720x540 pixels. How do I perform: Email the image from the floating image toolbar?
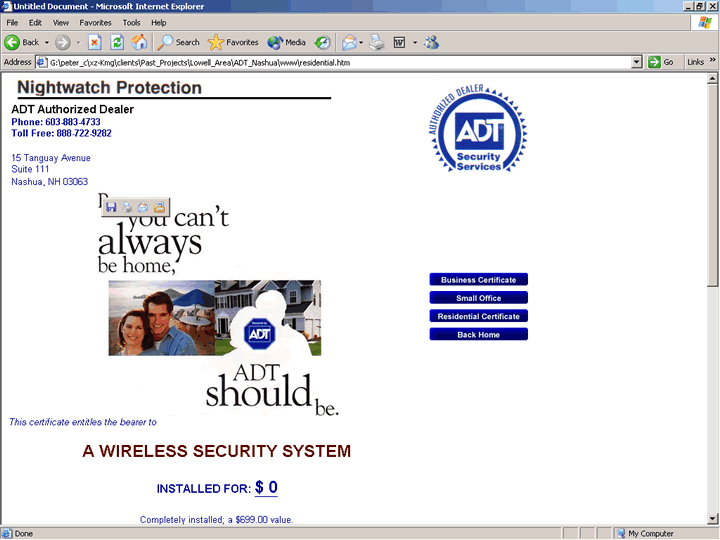(x=143, y=208)
